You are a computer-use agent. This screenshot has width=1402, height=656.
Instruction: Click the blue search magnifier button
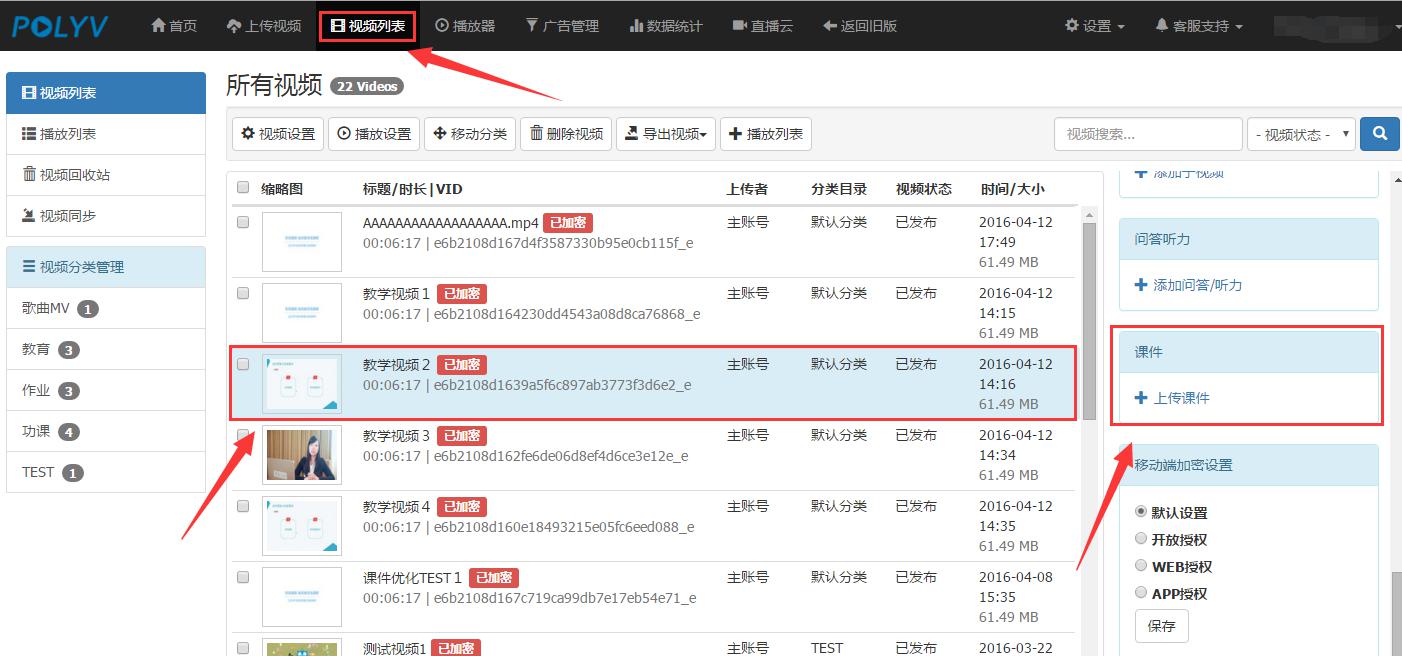(x=1380, y=134)
